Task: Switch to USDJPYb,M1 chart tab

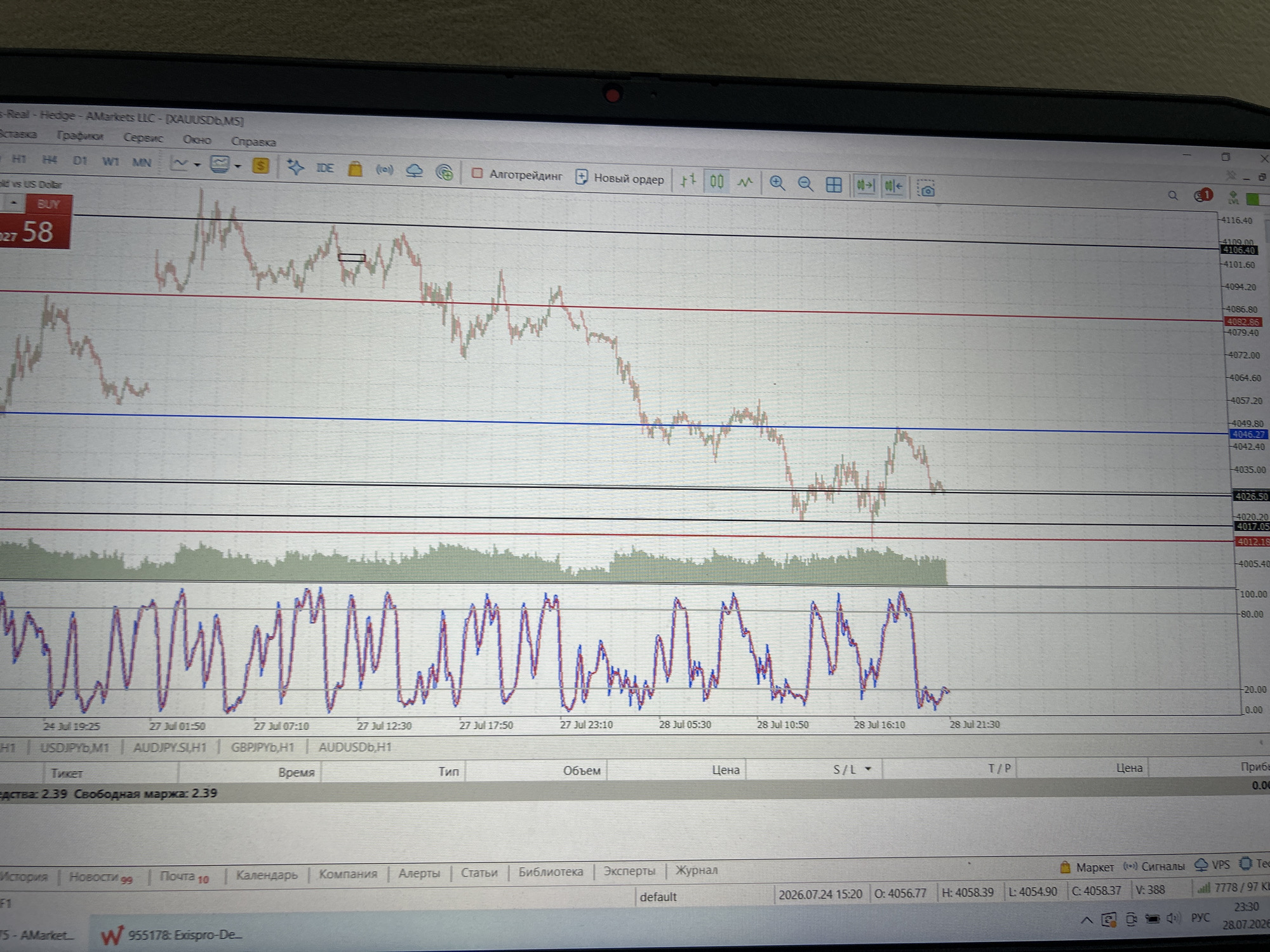Action: tap(74, 748)
